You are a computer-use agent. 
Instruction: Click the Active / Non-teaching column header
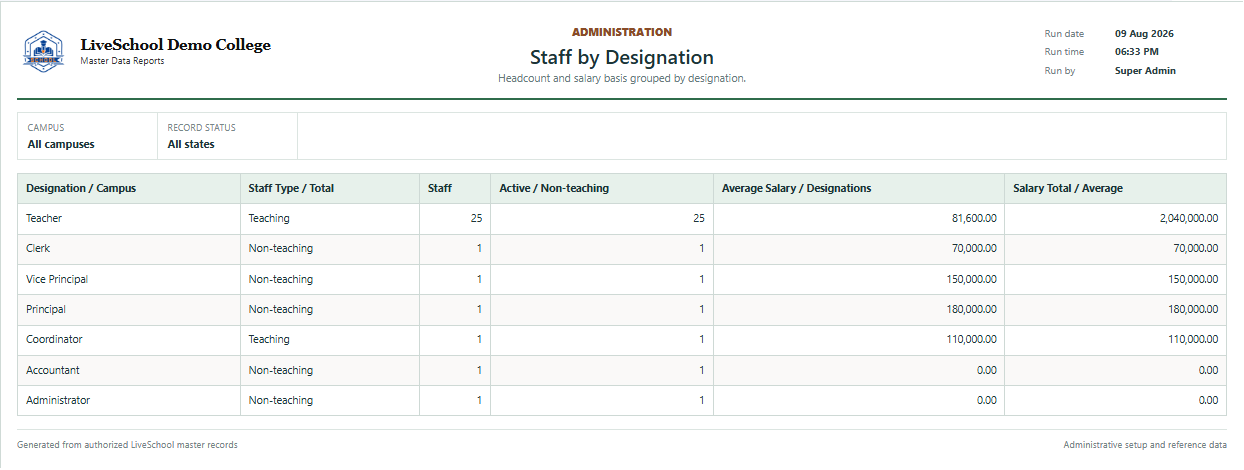point(602,188)
